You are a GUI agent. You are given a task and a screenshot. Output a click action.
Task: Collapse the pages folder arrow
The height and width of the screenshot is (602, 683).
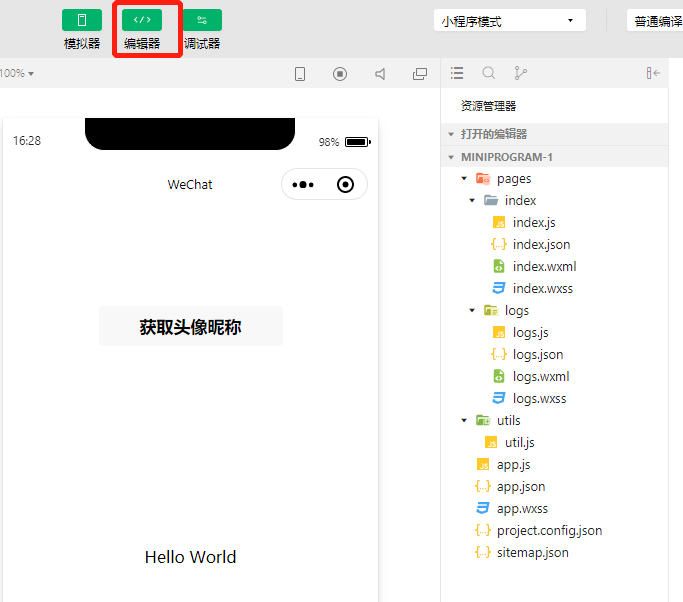464,179
